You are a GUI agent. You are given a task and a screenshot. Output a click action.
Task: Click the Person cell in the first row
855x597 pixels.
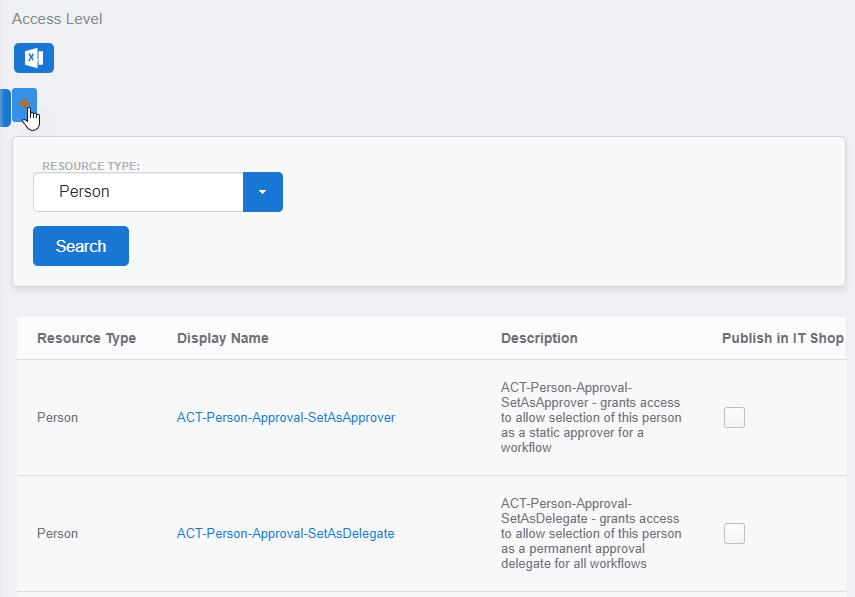(x=57, y=417)
